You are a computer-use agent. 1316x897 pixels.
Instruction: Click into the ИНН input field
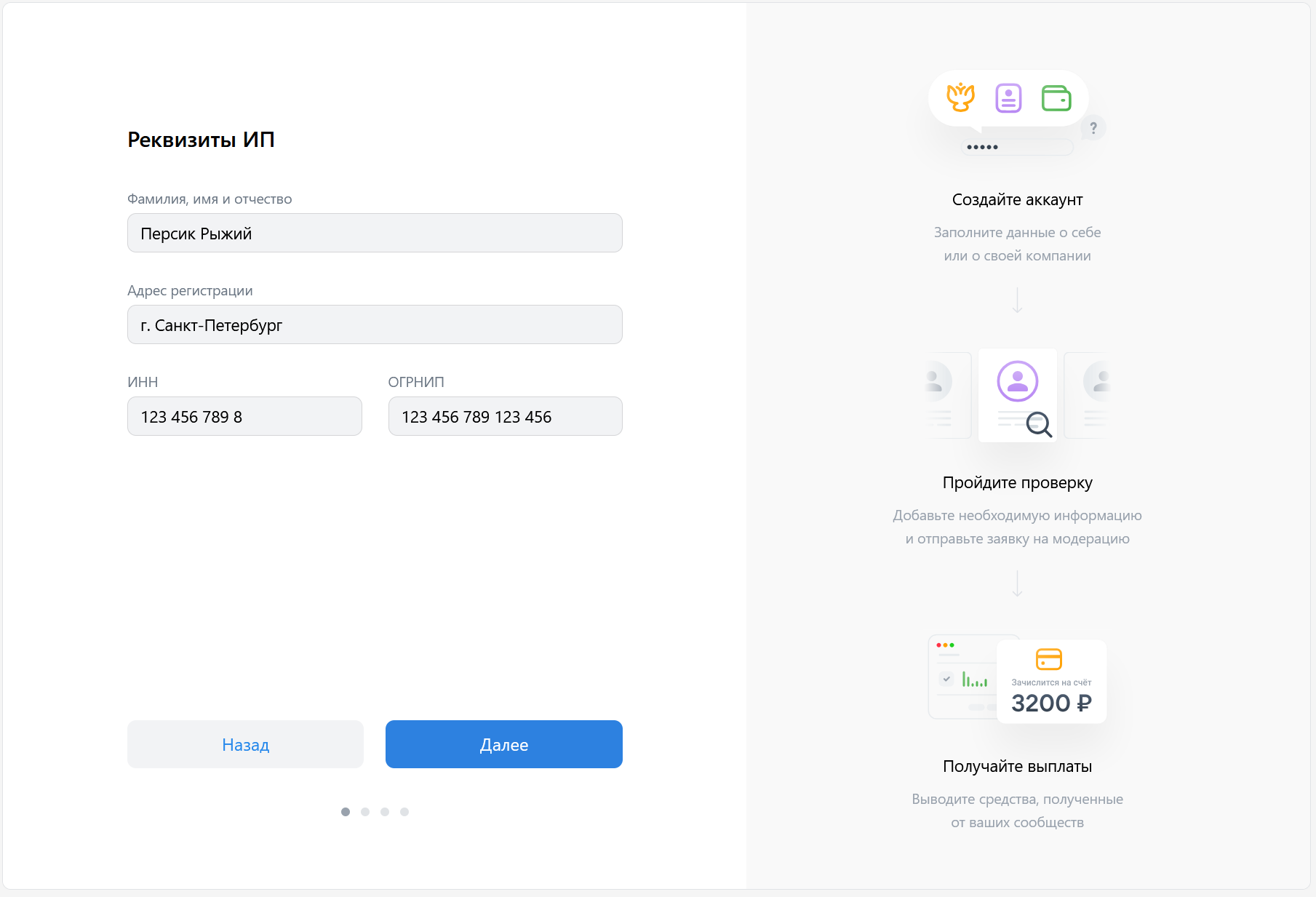pyautogui.click(x=244, y=416)
